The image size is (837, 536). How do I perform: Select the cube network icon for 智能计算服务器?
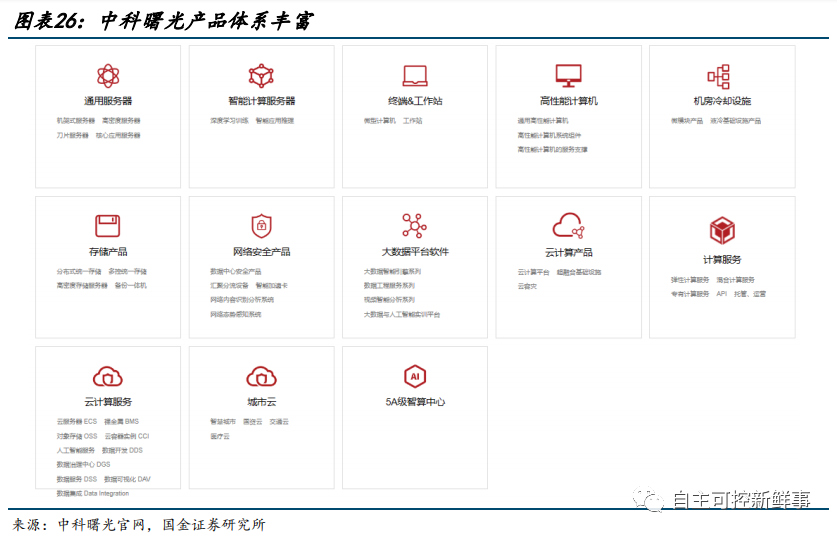click(261, 76)
